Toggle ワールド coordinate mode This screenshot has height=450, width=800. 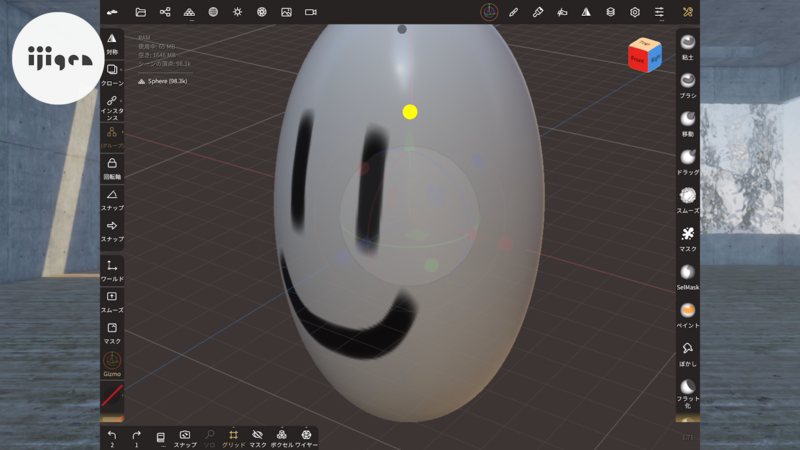[112, 271]
